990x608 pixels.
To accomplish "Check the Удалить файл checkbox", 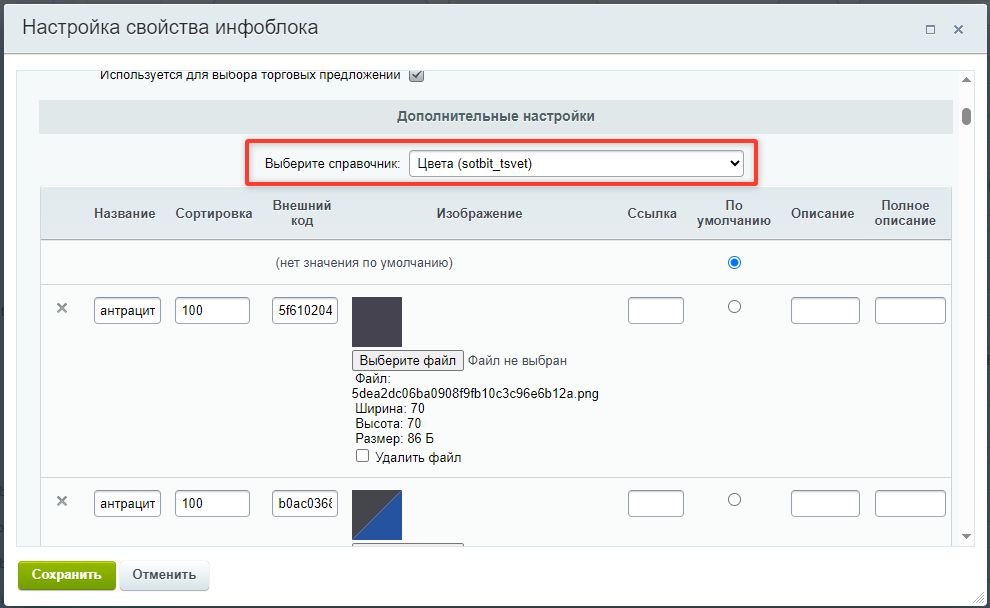I will click(362, 456).
